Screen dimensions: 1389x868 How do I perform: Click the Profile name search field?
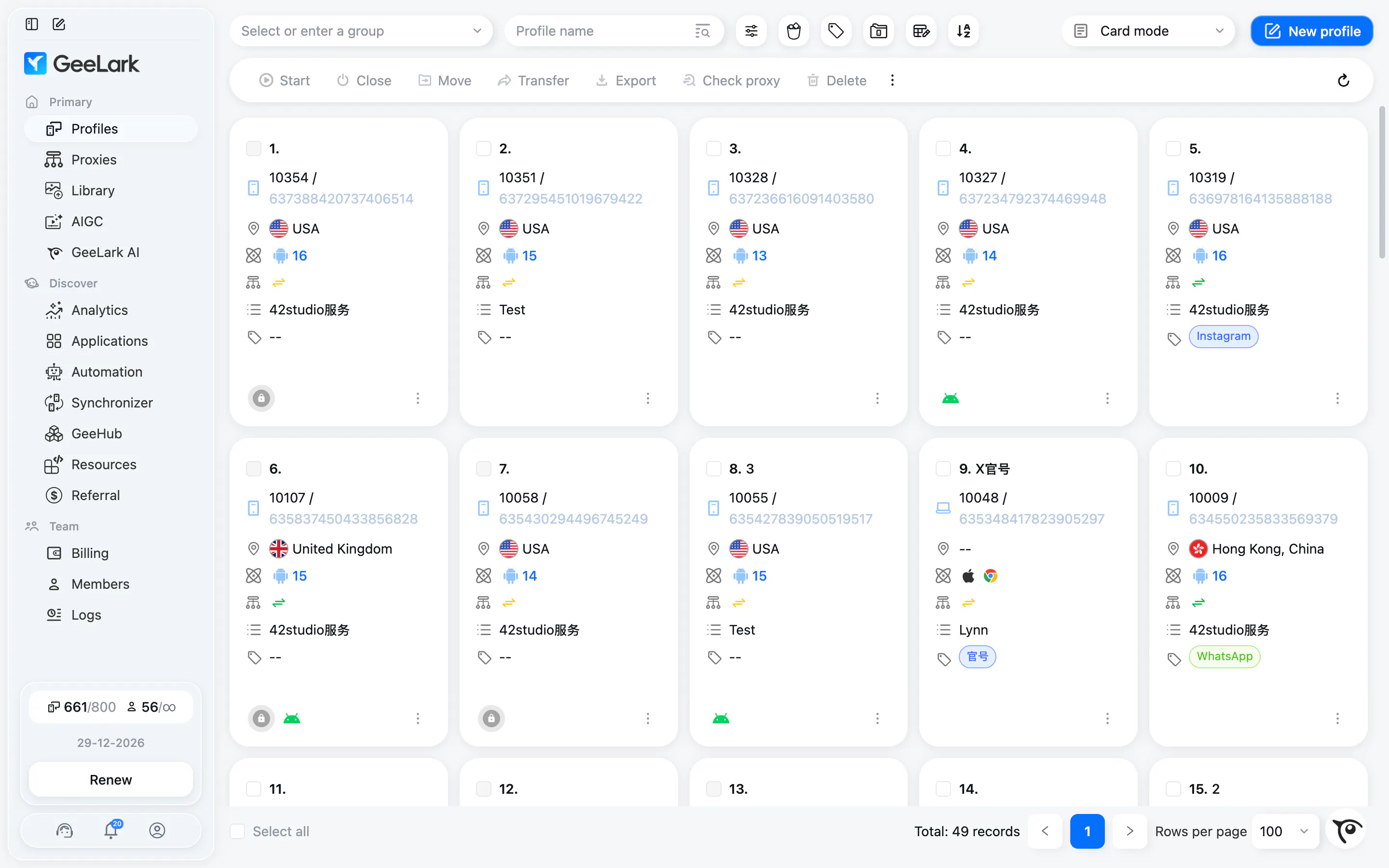click(x=614, y=31)
